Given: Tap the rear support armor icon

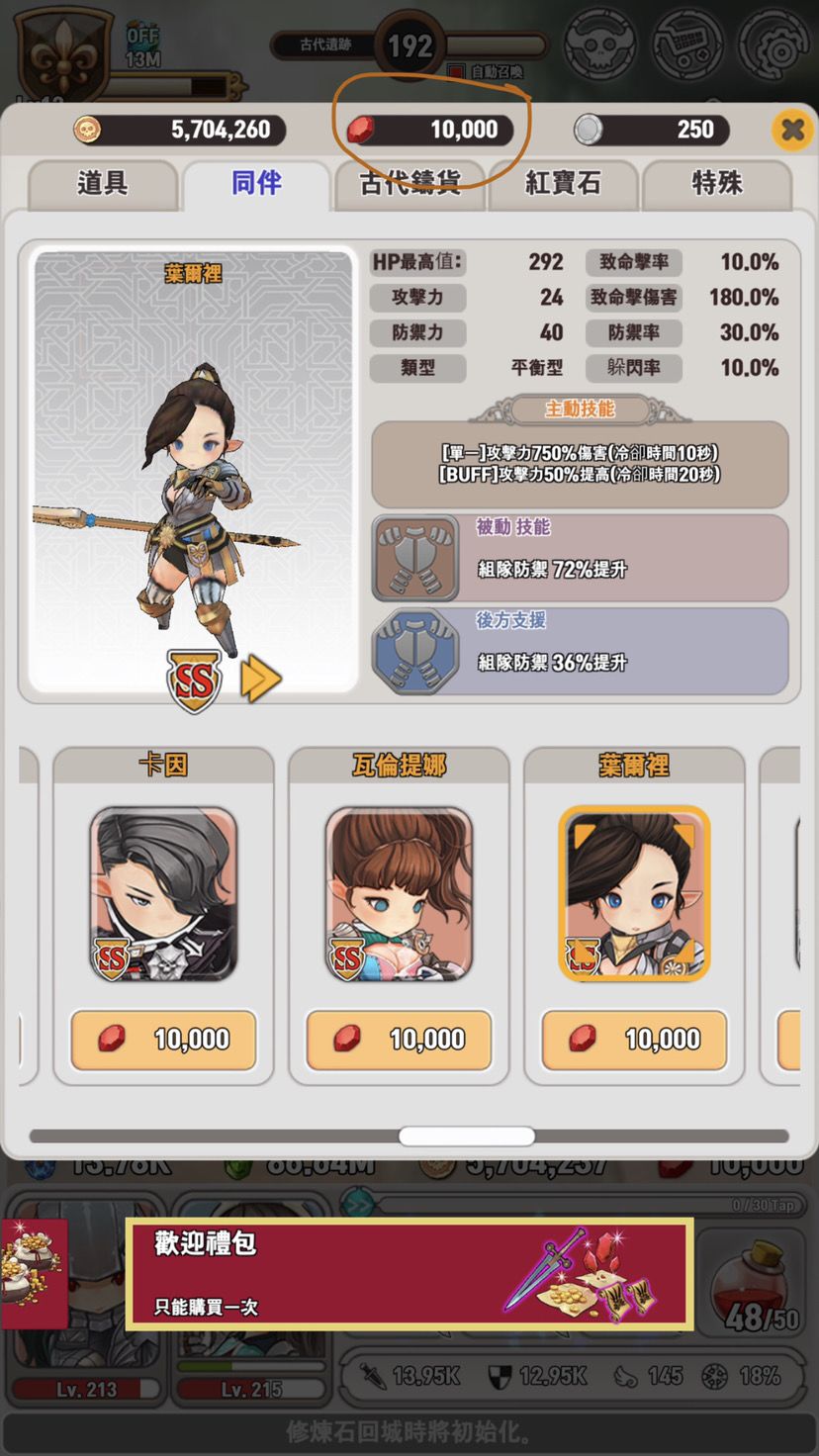Looking at the screenshot, I should pos(415,650).
